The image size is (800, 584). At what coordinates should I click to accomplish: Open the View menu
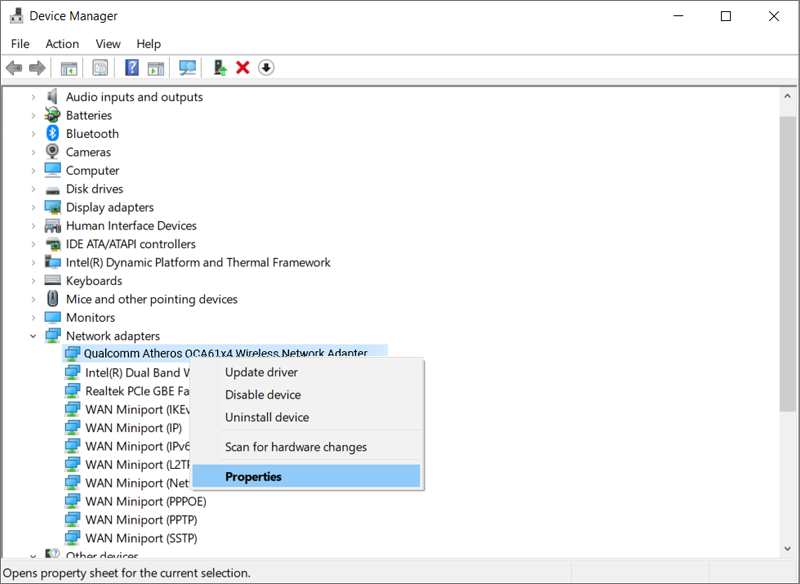(x=108, y=44)
